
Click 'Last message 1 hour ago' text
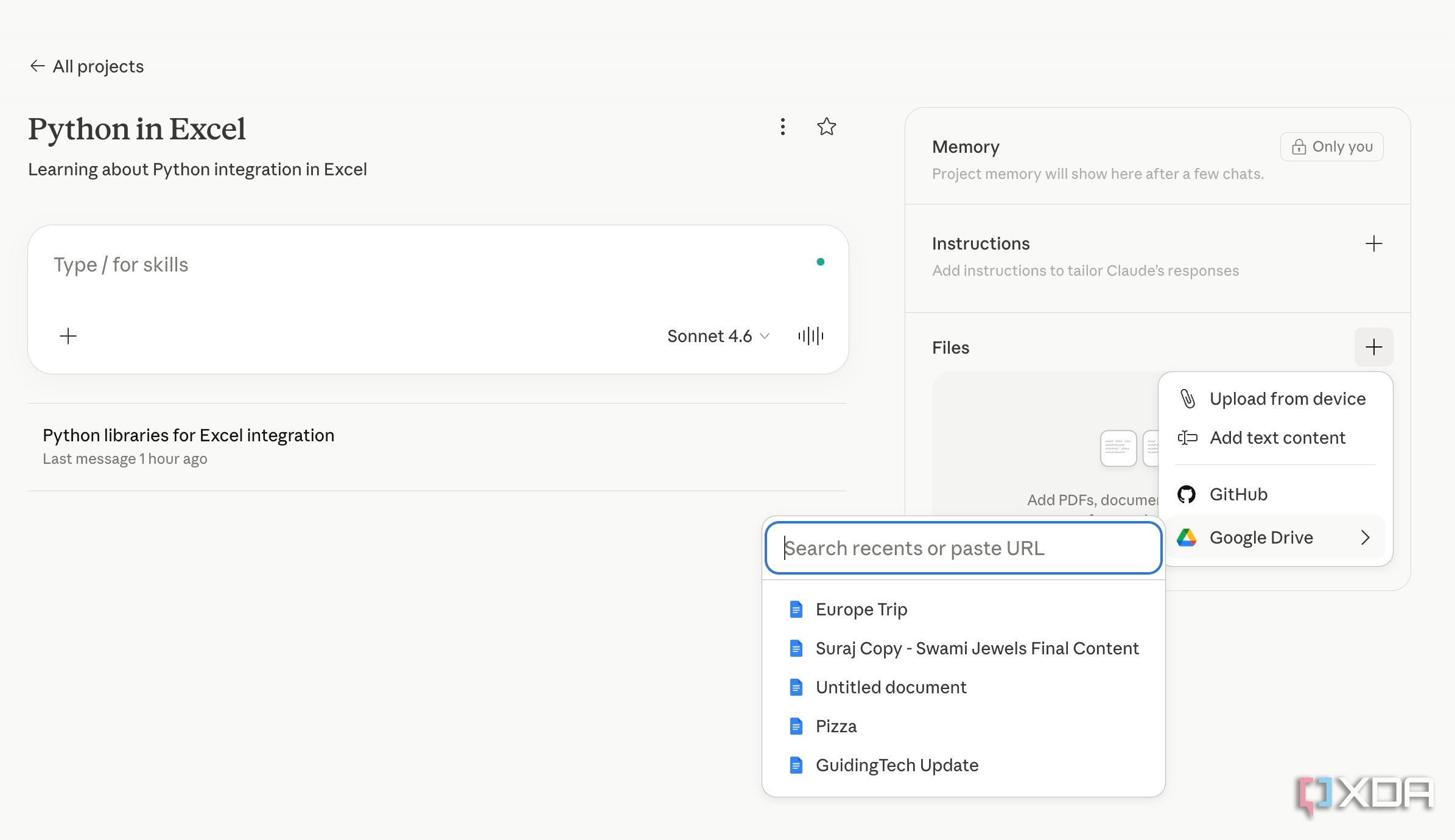(125, 459)
